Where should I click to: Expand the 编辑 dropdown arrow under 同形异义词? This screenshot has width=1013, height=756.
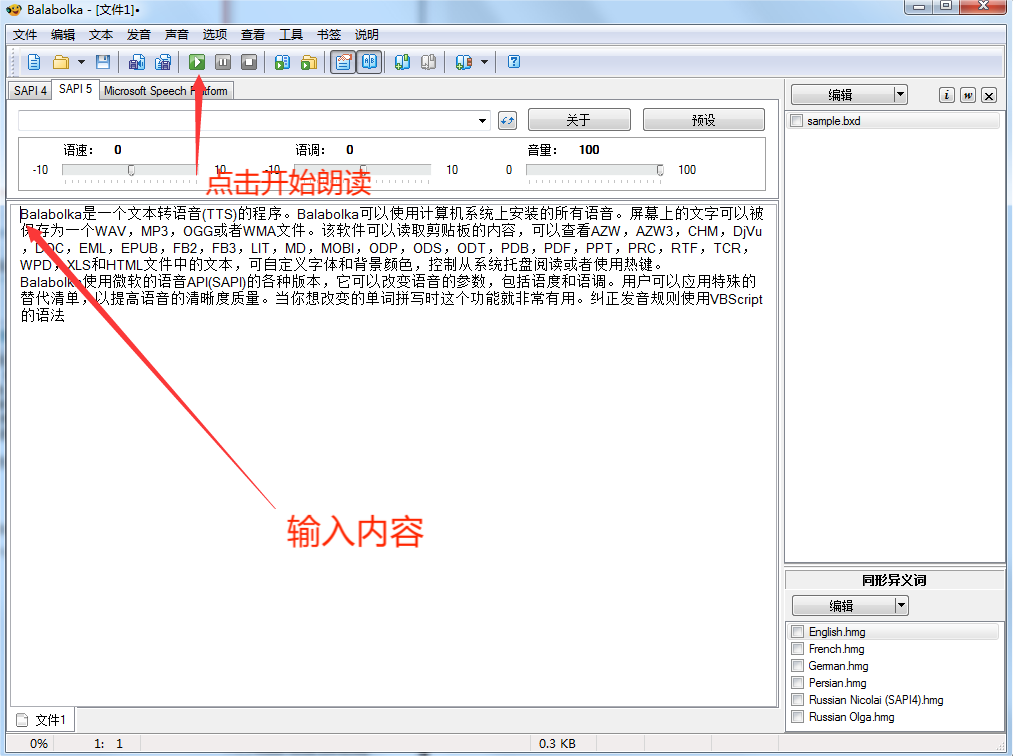[901, 605]
